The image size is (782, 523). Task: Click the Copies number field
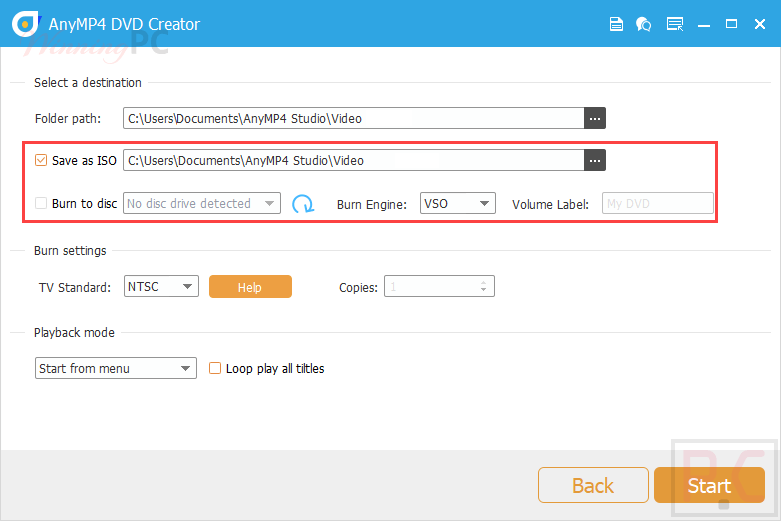439,286
